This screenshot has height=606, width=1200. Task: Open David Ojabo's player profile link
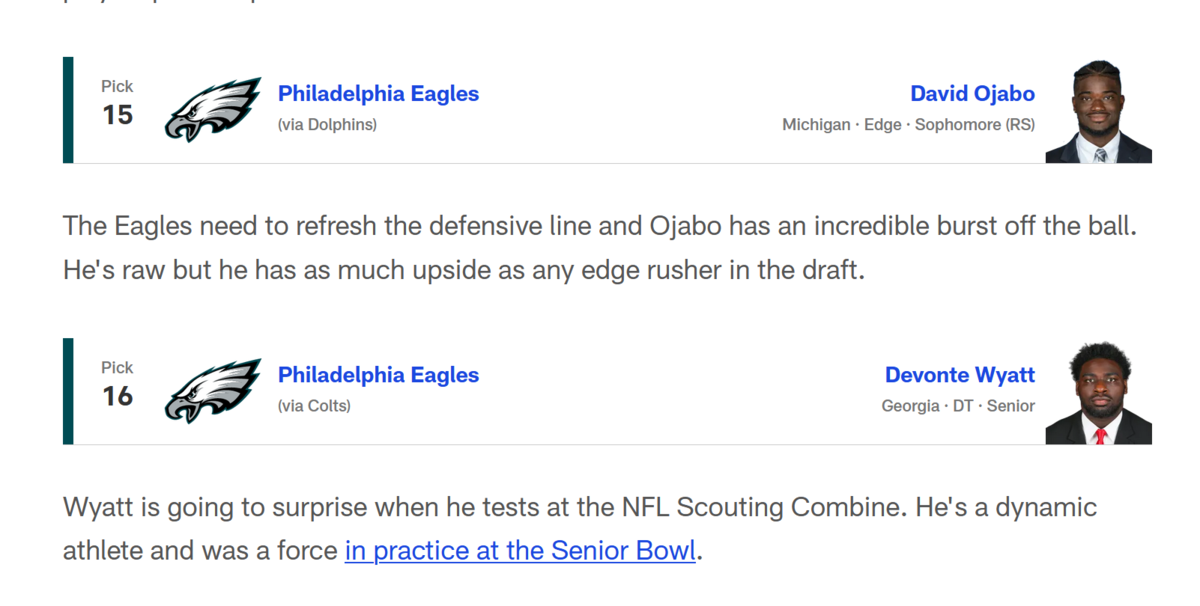point(972,94)
